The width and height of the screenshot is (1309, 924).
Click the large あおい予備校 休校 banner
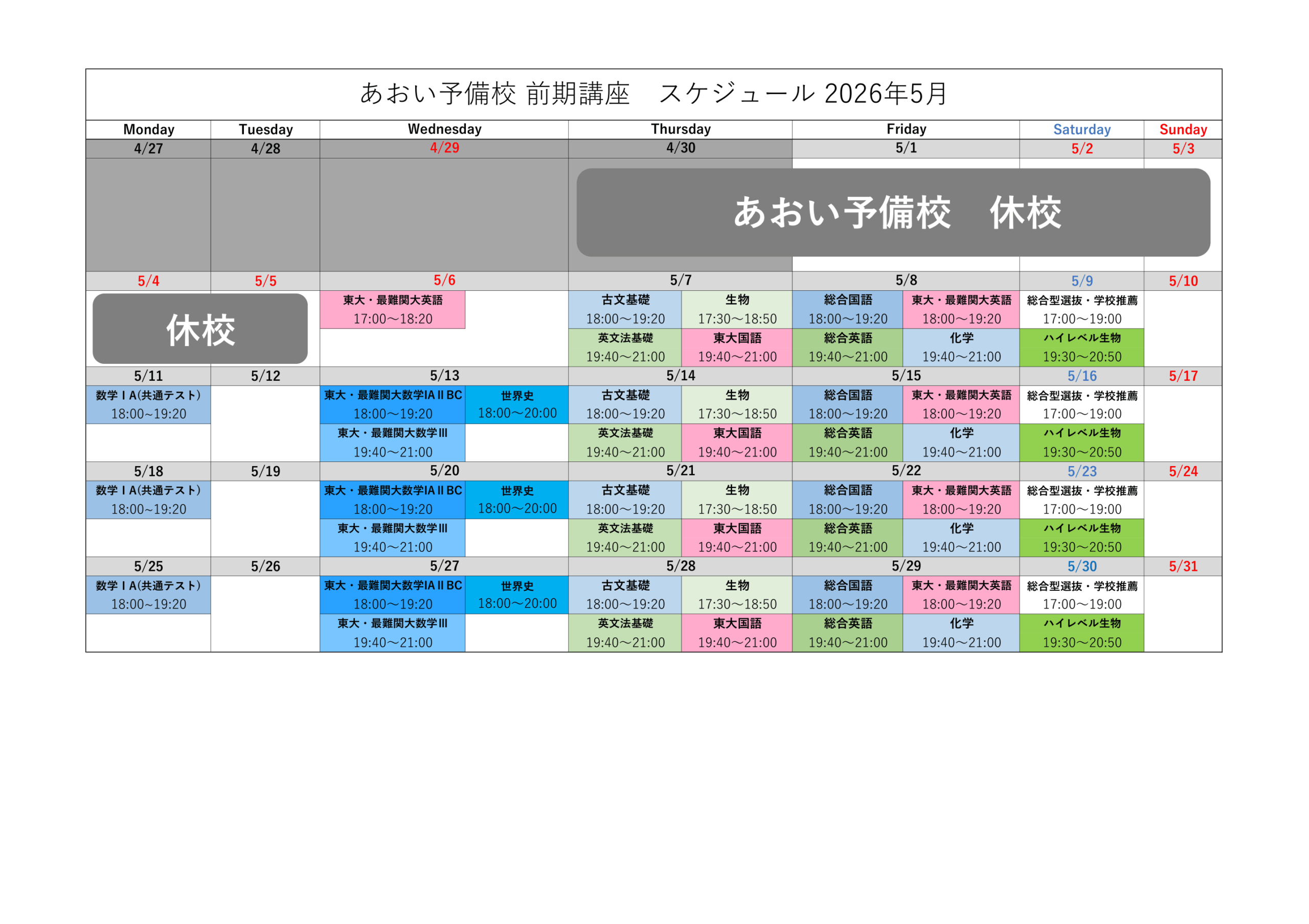pos(893,213)
